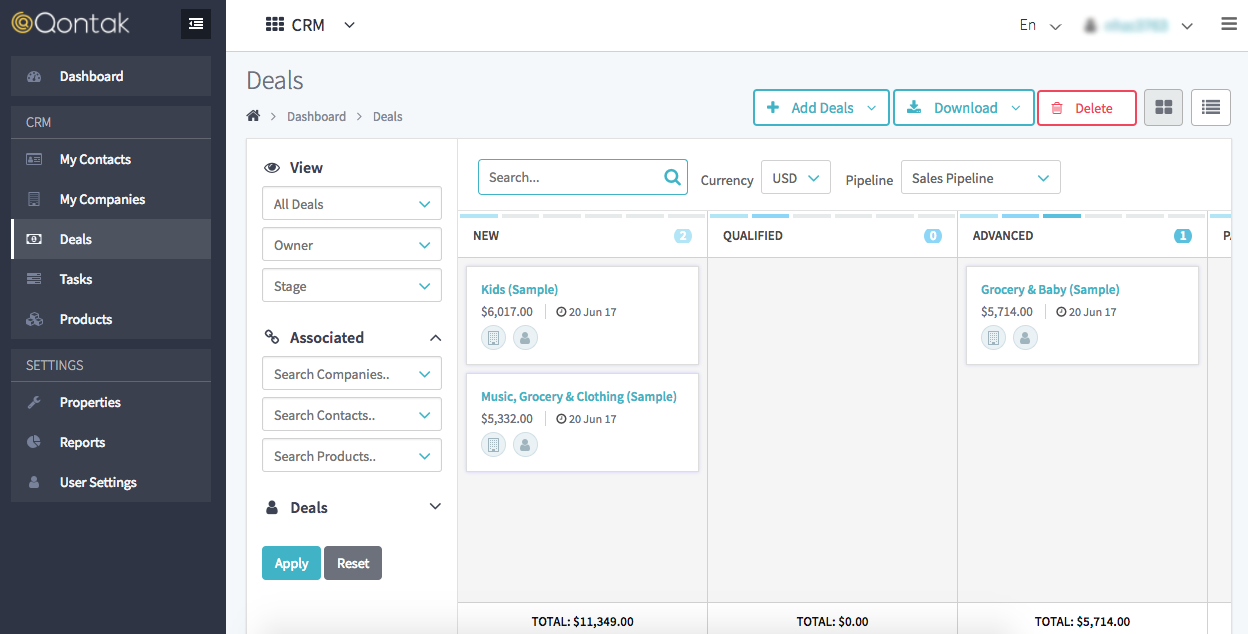The height and width of the screenshot is (634, 1248).
Task: Click the TOTAL: $11,349.00 footer
Action: click(582, 622)
